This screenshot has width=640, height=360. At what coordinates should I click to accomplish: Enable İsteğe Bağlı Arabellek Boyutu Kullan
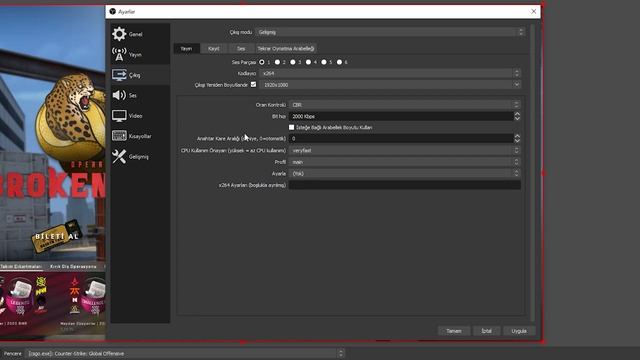coord(291,127)
